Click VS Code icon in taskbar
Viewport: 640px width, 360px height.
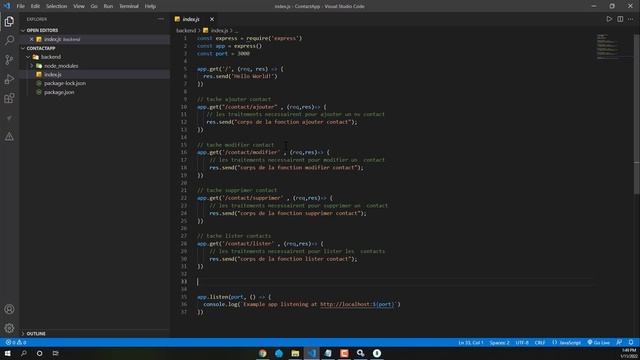coord(312,353)
